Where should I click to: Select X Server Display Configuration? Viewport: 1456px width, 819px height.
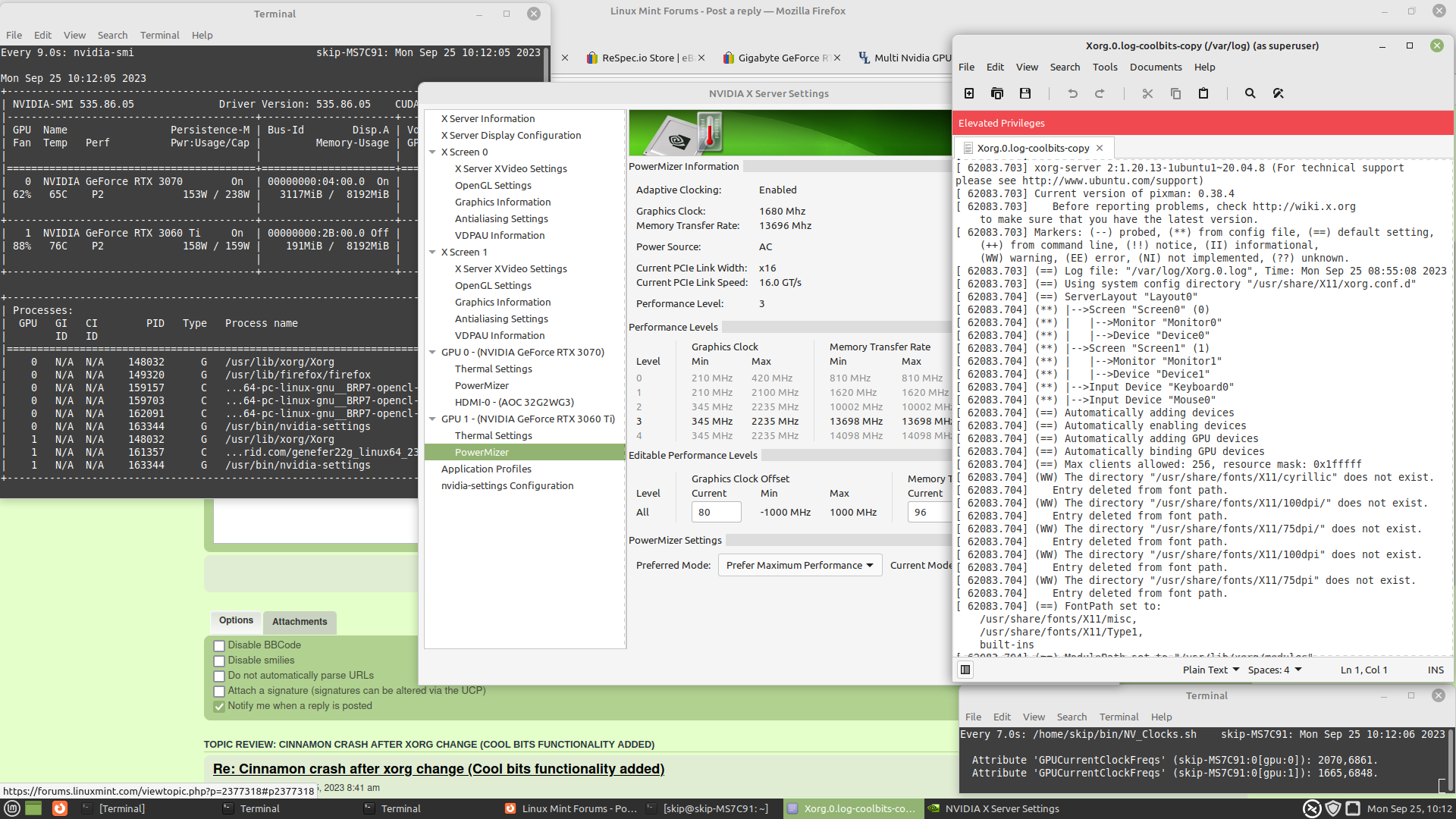click(511, 135)
